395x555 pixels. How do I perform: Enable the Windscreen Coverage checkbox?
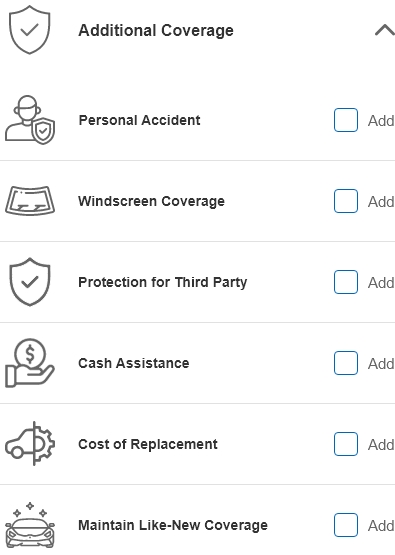pos(346,201)
